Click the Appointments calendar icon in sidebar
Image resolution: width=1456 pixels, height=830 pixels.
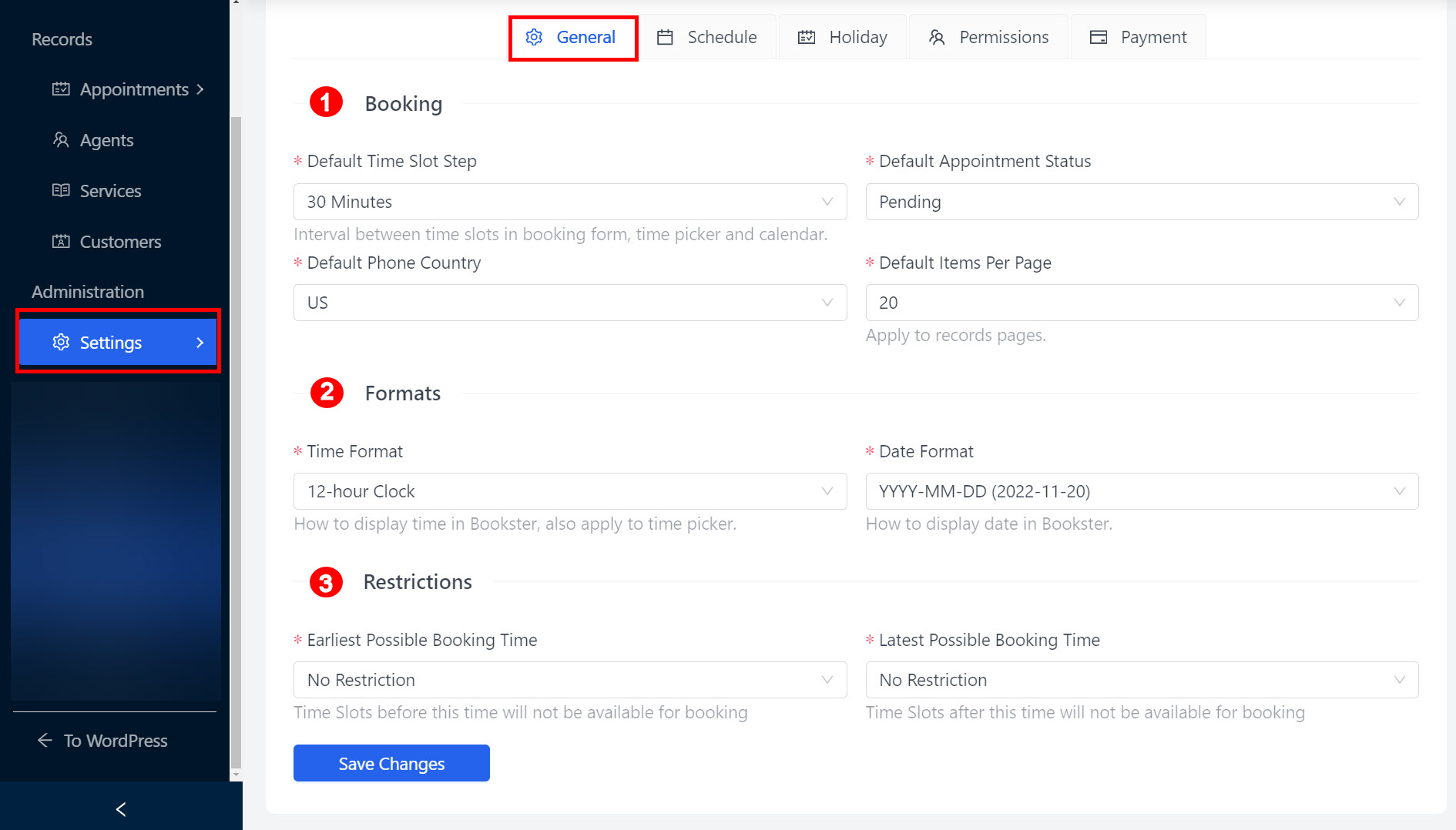coord(61,89)
